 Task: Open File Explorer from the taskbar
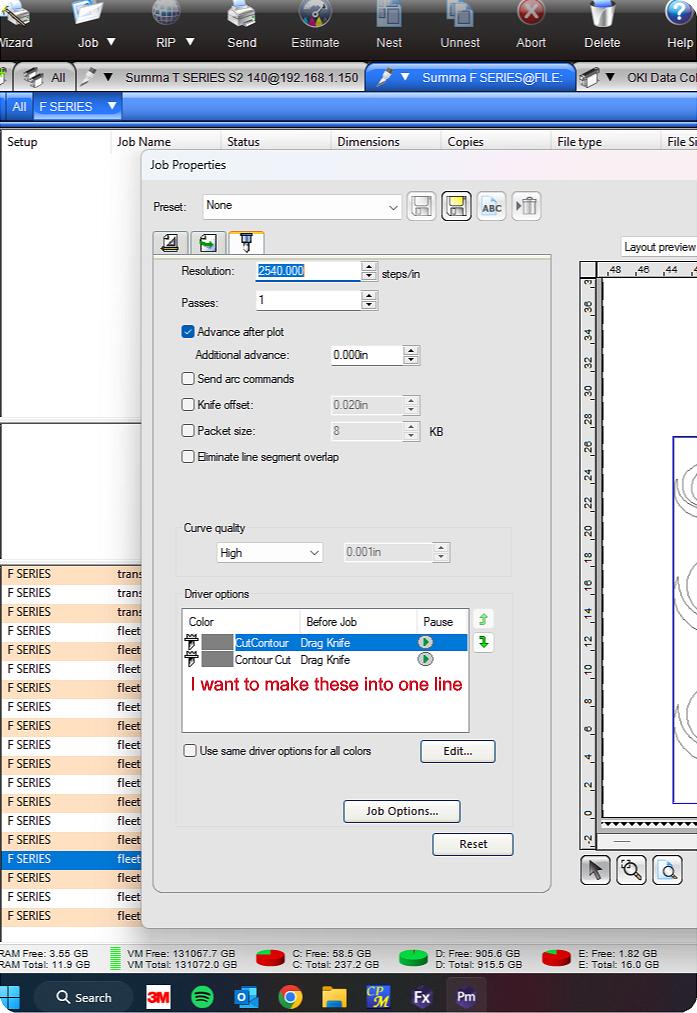[x=335, y=997]
